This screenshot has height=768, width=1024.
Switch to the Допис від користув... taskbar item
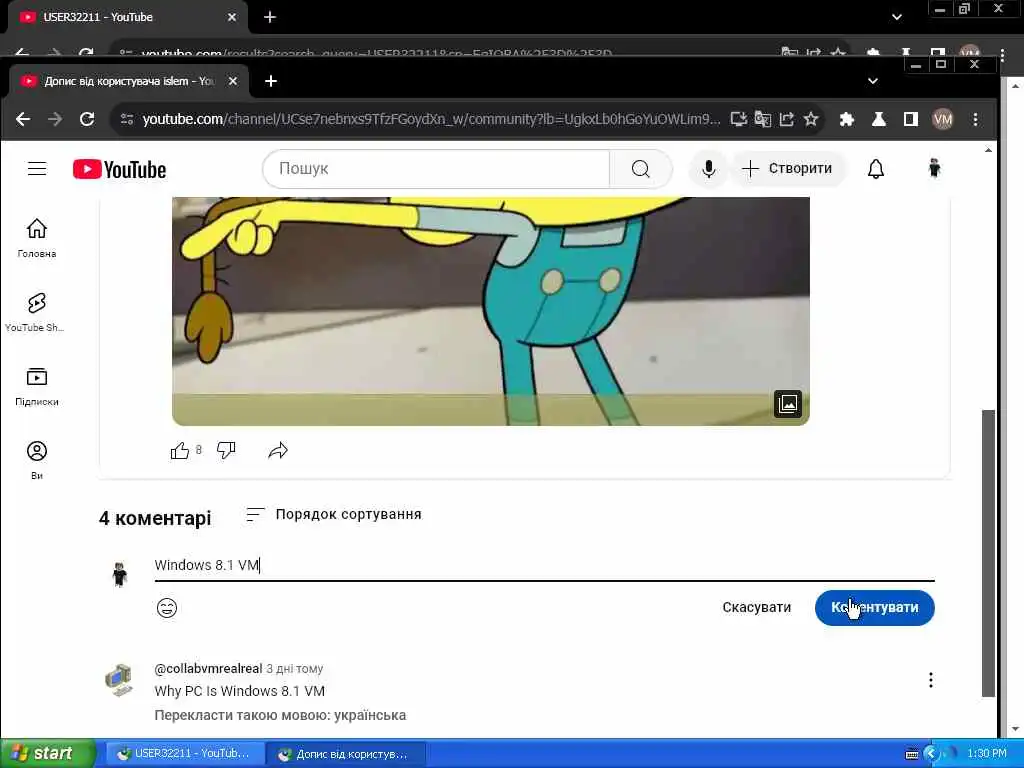(346, 754)
